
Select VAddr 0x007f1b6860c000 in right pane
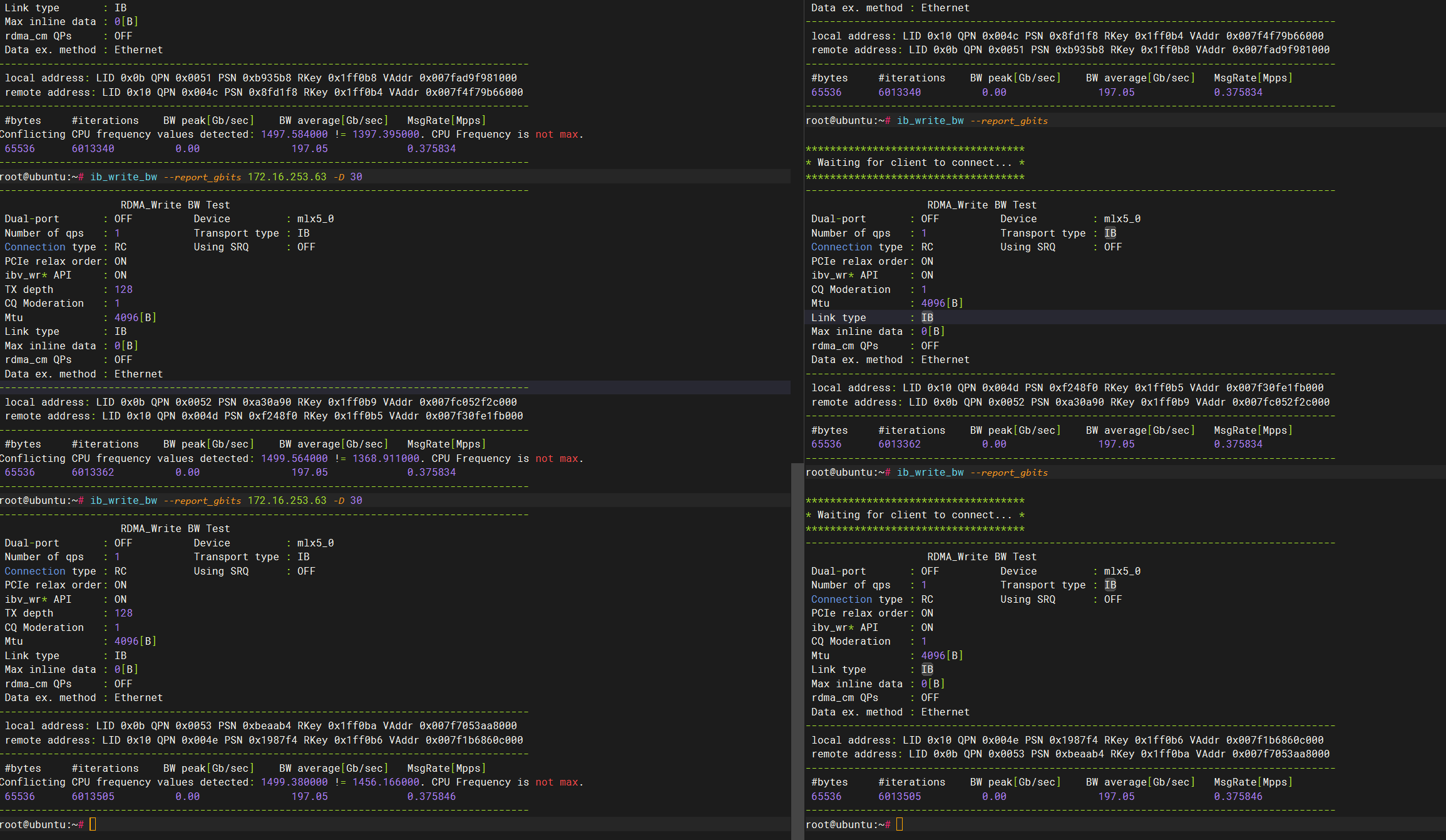click(x=1275, y=740)
